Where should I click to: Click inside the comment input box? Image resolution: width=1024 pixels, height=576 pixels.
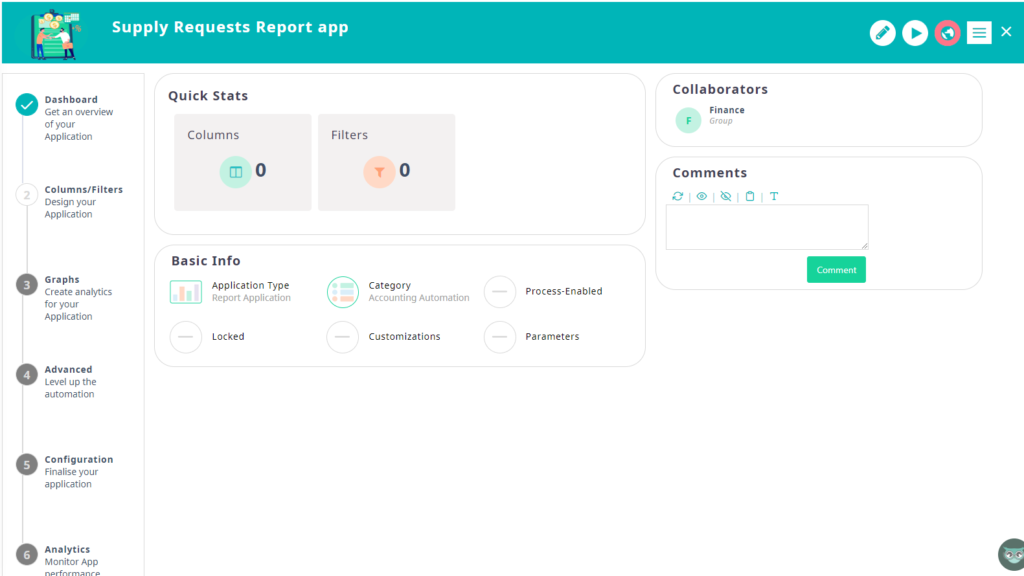766,226
